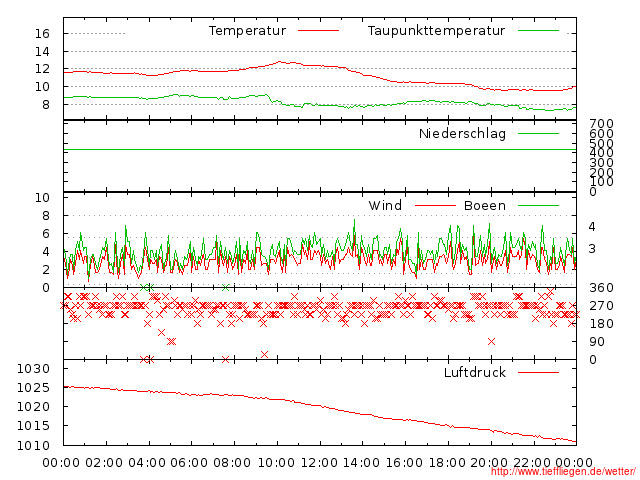Open the tieffliegen.de/wetter link

click(x=563, y=472)
